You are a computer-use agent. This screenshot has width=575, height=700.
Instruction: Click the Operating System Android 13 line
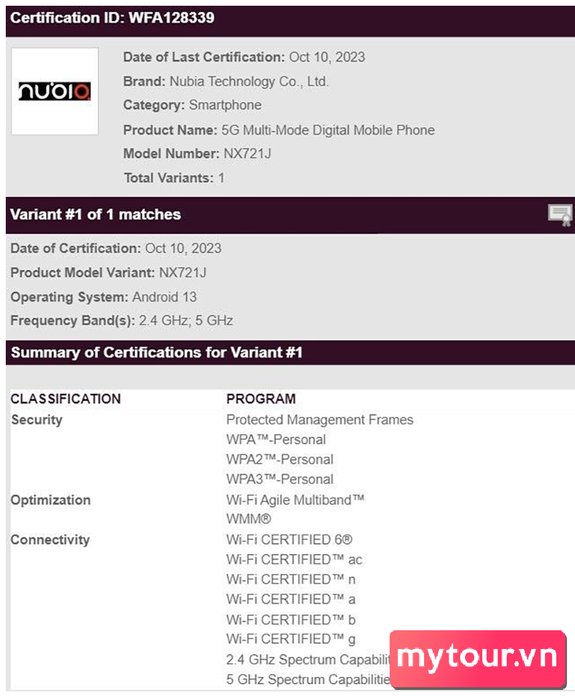click(x=104, y=297)
